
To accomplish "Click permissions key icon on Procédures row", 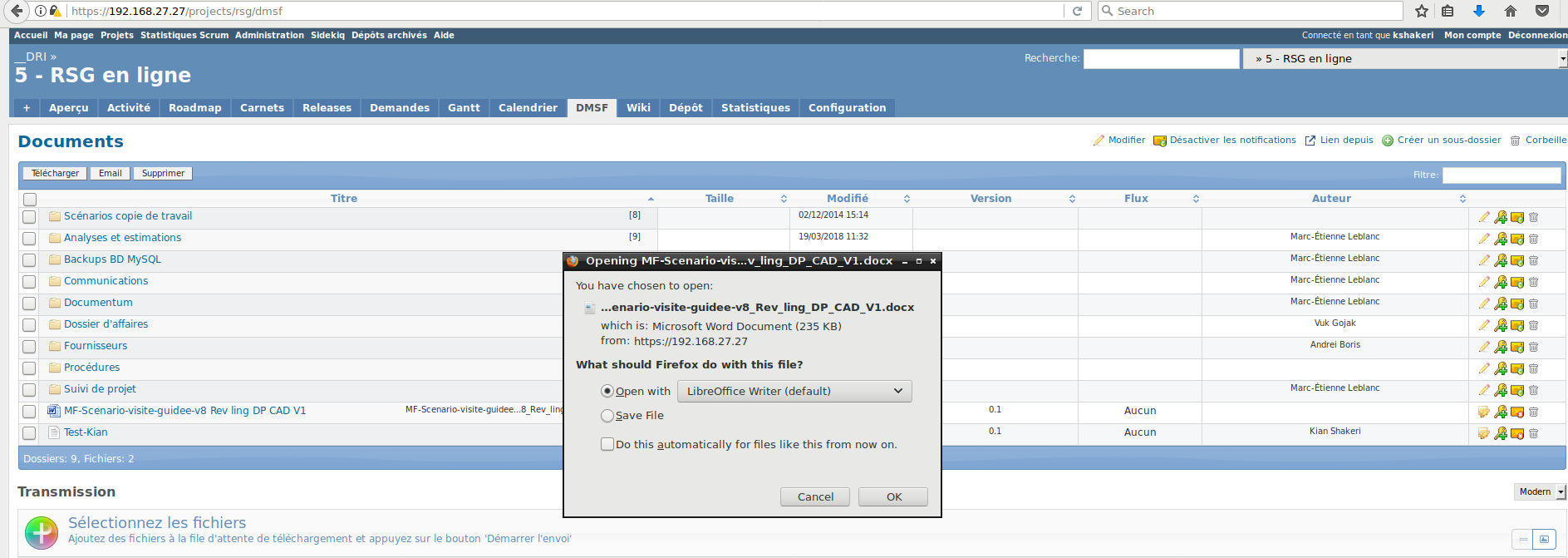I will click(x=1501, y=368).
